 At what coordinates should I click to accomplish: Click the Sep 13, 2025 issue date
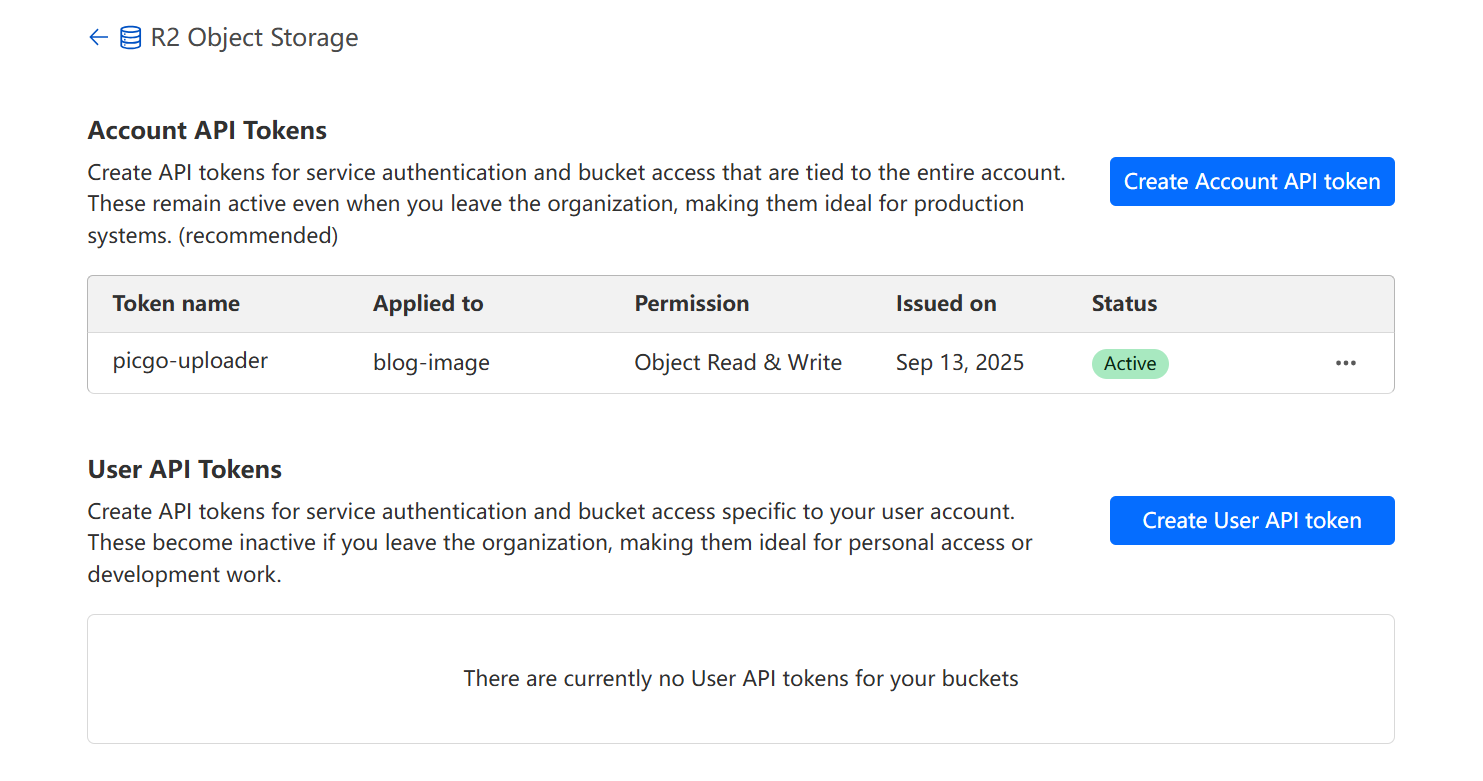coord(960,363)
